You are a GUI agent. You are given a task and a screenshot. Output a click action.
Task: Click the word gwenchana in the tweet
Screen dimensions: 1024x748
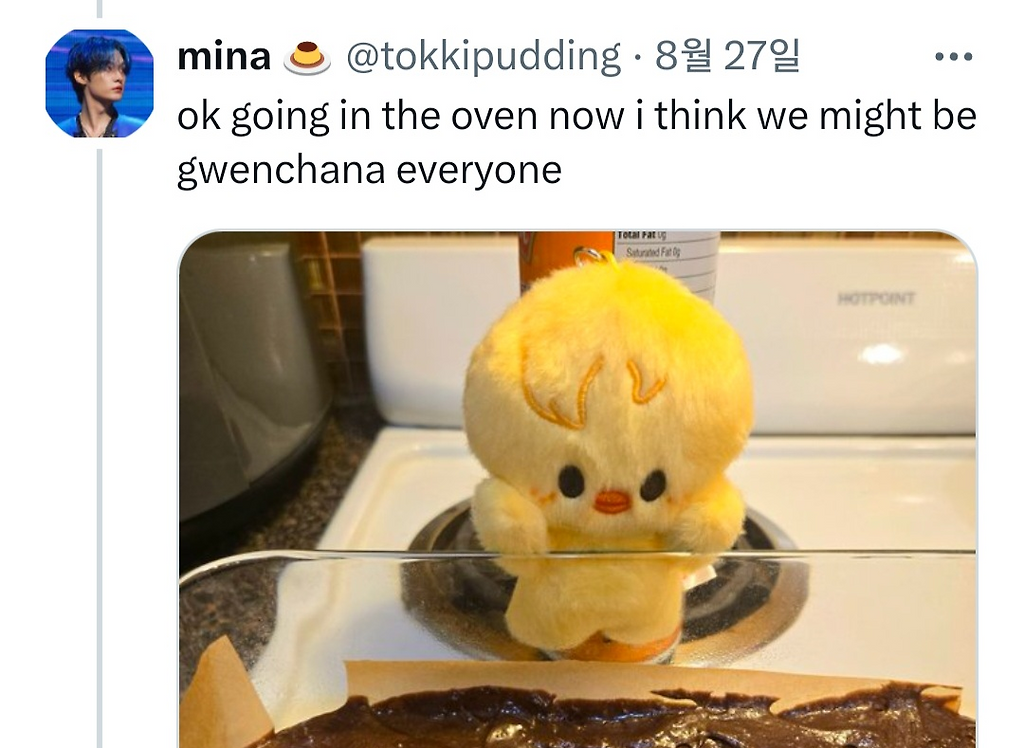click(x=281, y=171)
